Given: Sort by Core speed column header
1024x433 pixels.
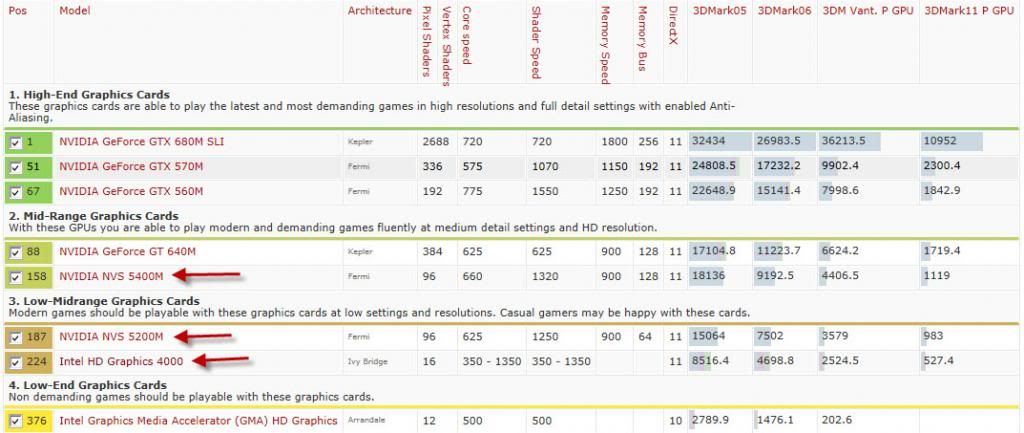Looking at the screenshot, I should tap(466, 35).
